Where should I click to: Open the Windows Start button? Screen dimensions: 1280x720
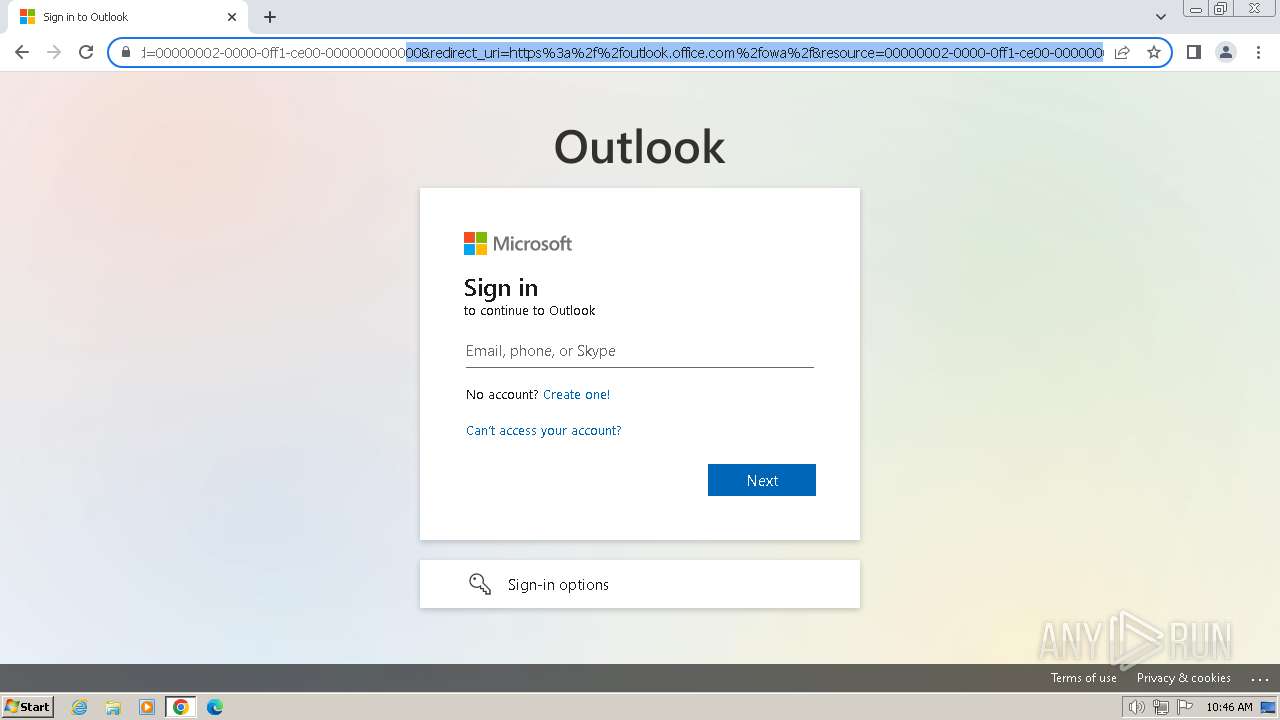(x=27, y=706)
